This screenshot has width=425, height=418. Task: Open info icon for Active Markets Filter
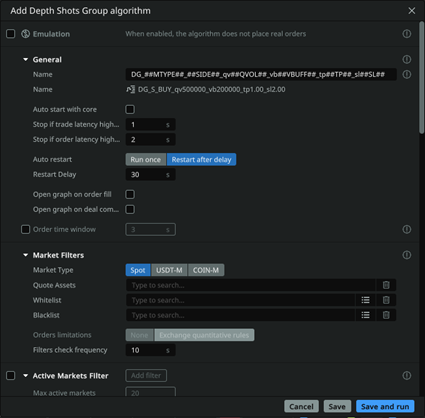[407, 376]
